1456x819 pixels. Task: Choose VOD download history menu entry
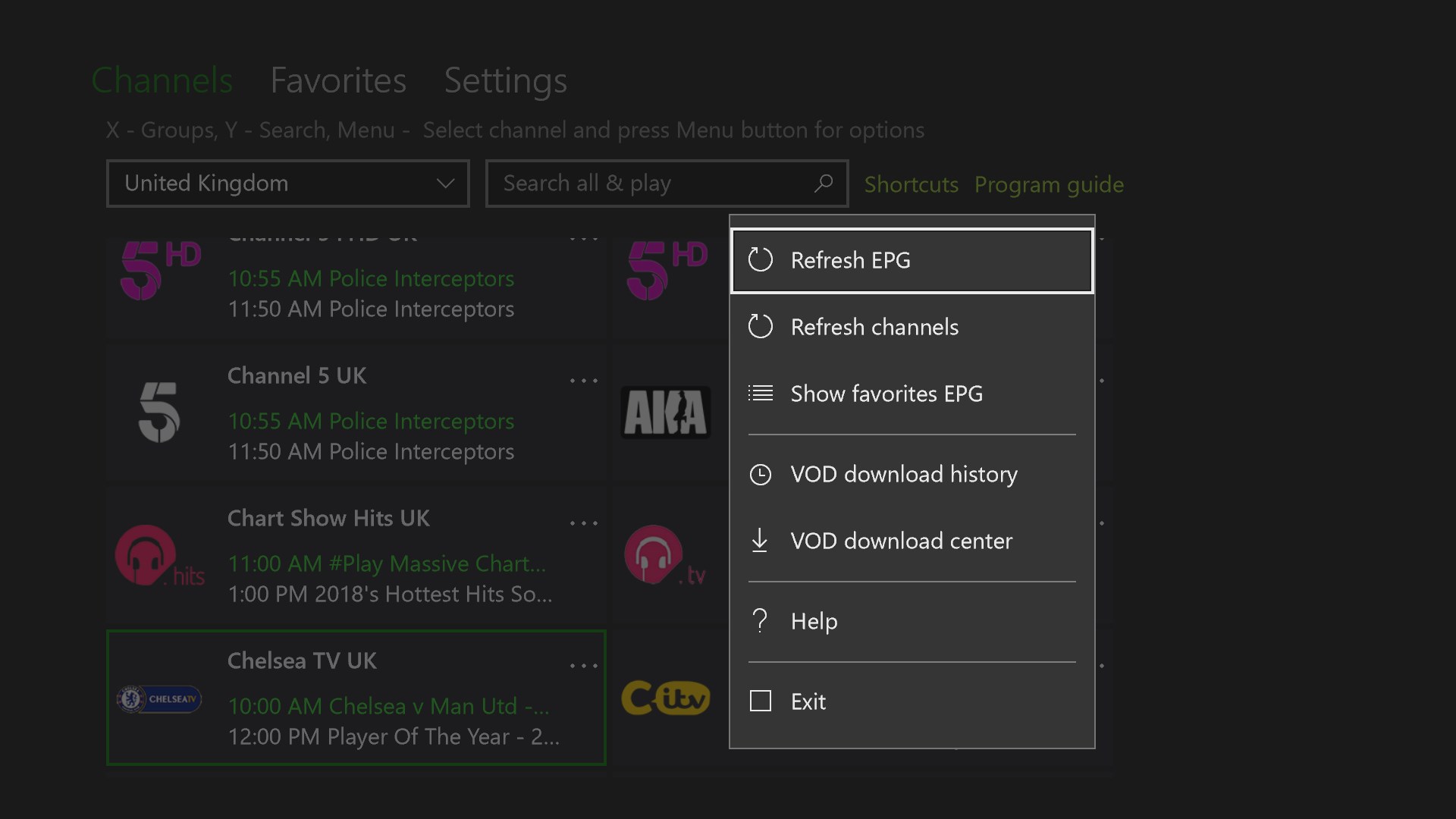[903, 475]
